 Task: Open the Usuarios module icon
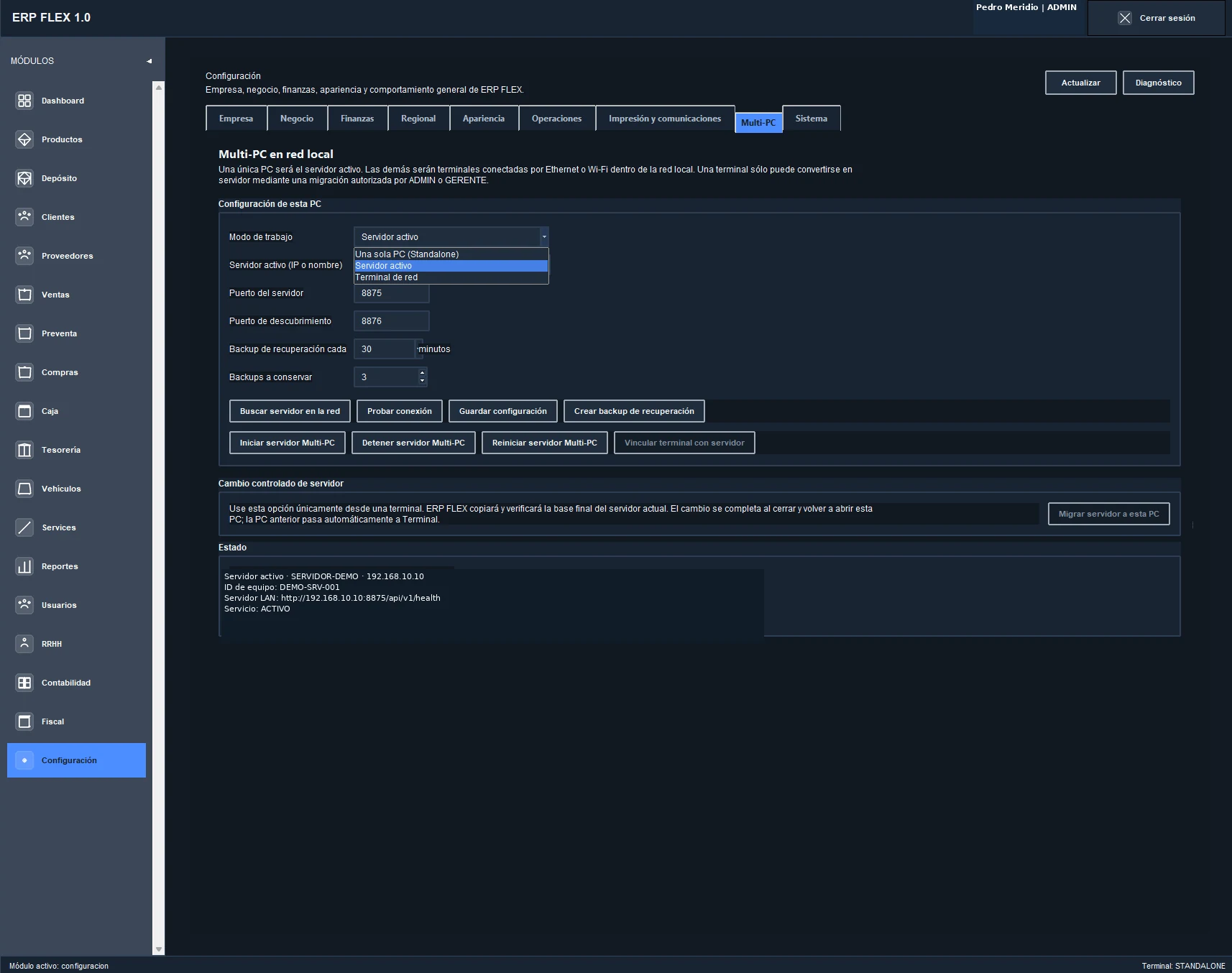tap(24, 605)
